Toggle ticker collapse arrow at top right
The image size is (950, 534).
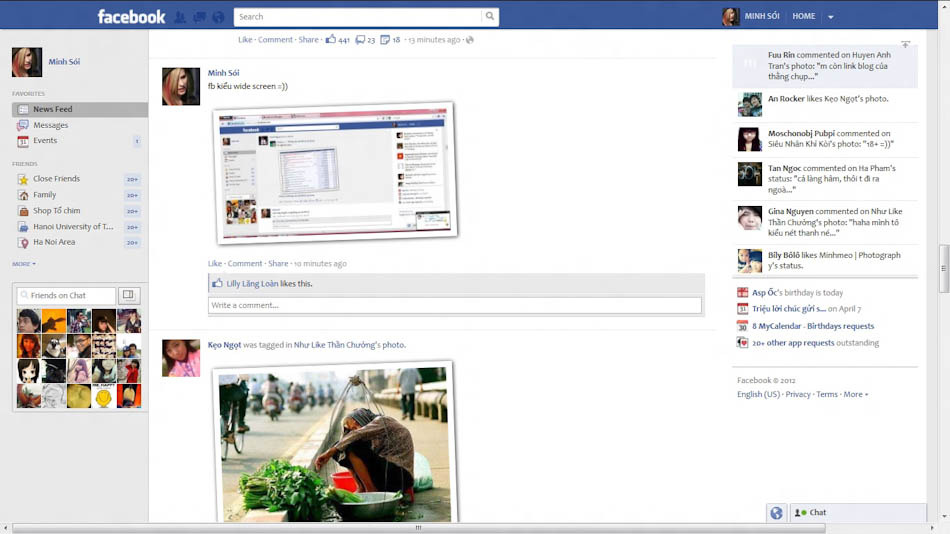[x=905, y=44]
